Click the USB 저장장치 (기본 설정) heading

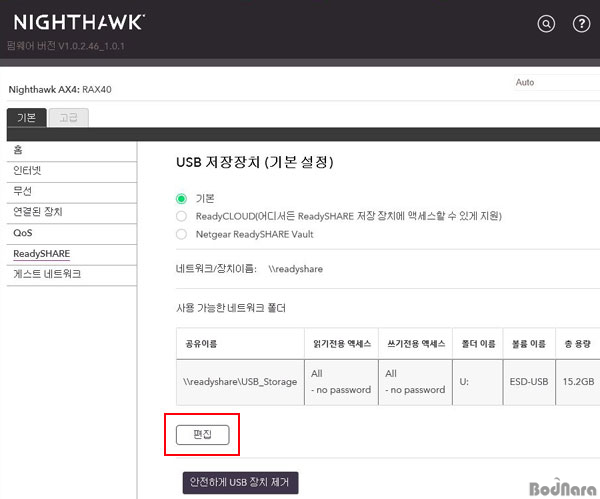pyautogui.click(x=254, y=162)
